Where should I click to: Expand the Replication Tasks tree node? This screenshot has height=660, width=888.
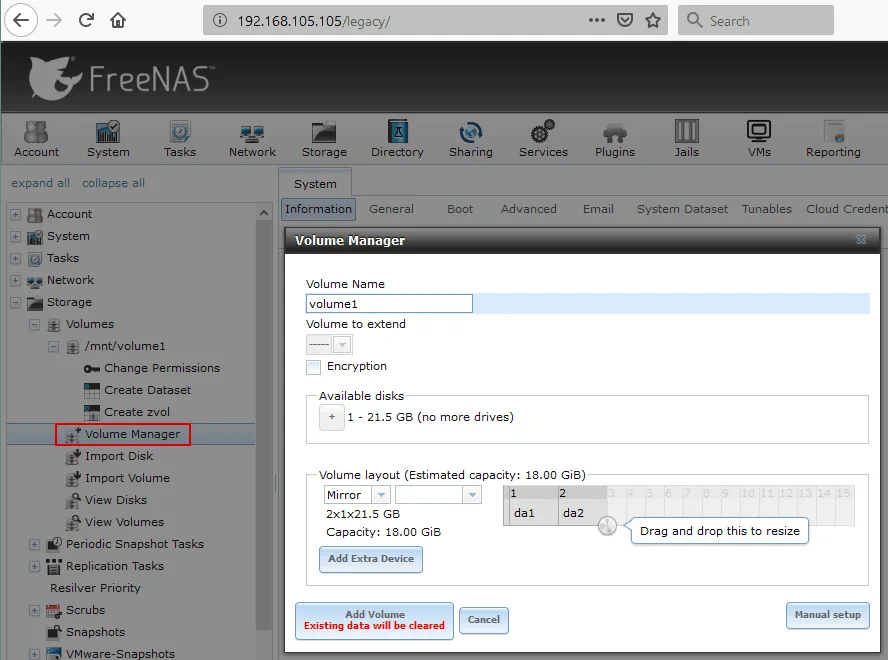tap(33, 566)
